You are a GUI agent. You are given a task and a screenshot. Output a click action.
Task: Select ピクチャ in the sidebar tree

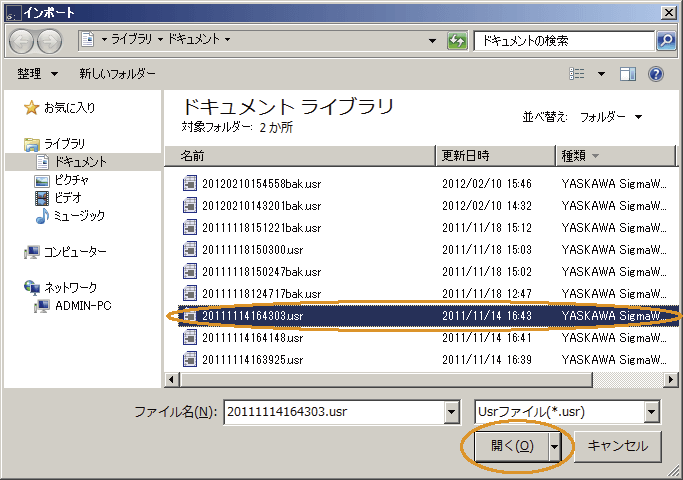pyautogui.click(x=71, y=180)
